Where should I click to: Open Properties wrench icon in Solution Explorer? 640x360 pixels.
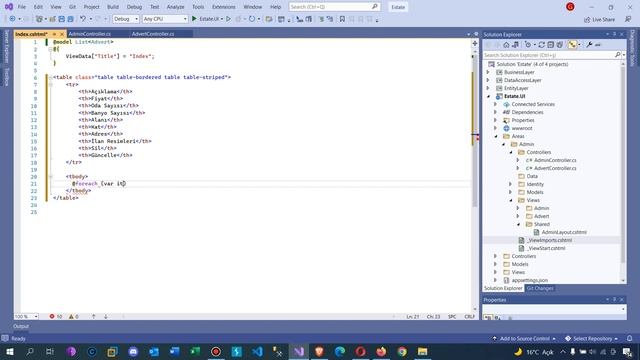click(x=589, y=45)
